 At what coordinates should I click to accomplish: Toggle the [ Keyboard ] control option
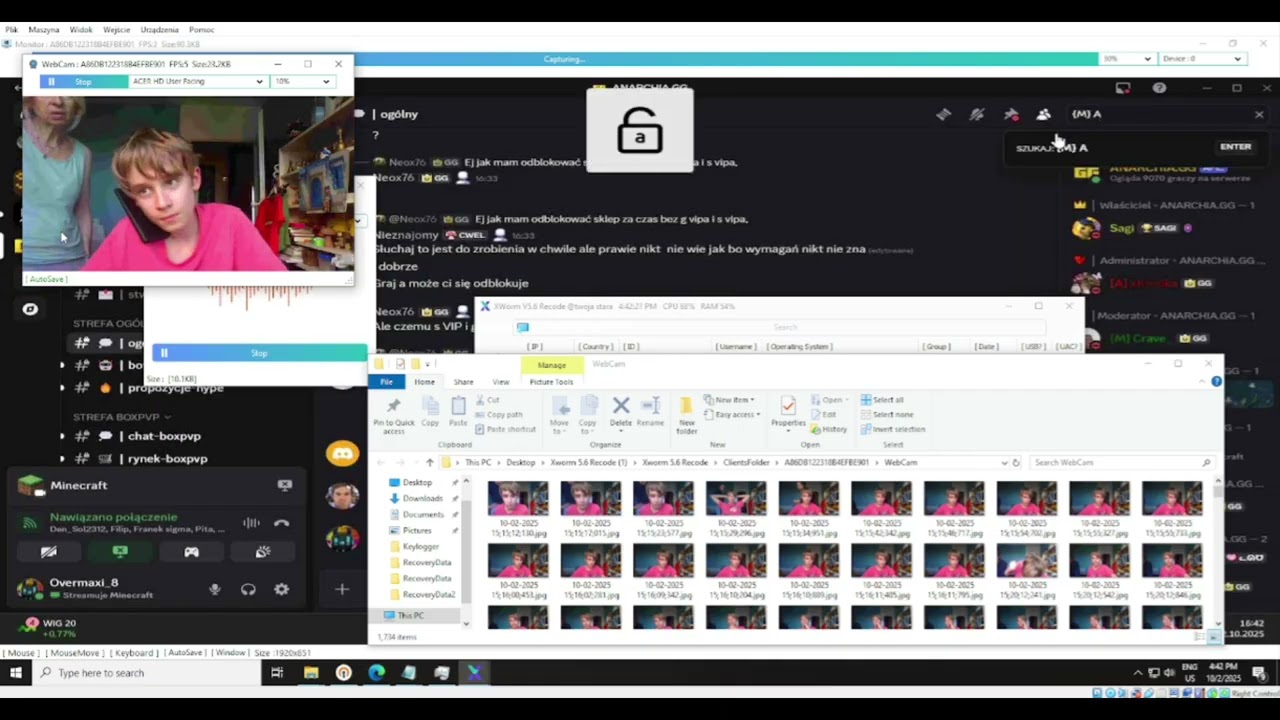pos(134,653)
